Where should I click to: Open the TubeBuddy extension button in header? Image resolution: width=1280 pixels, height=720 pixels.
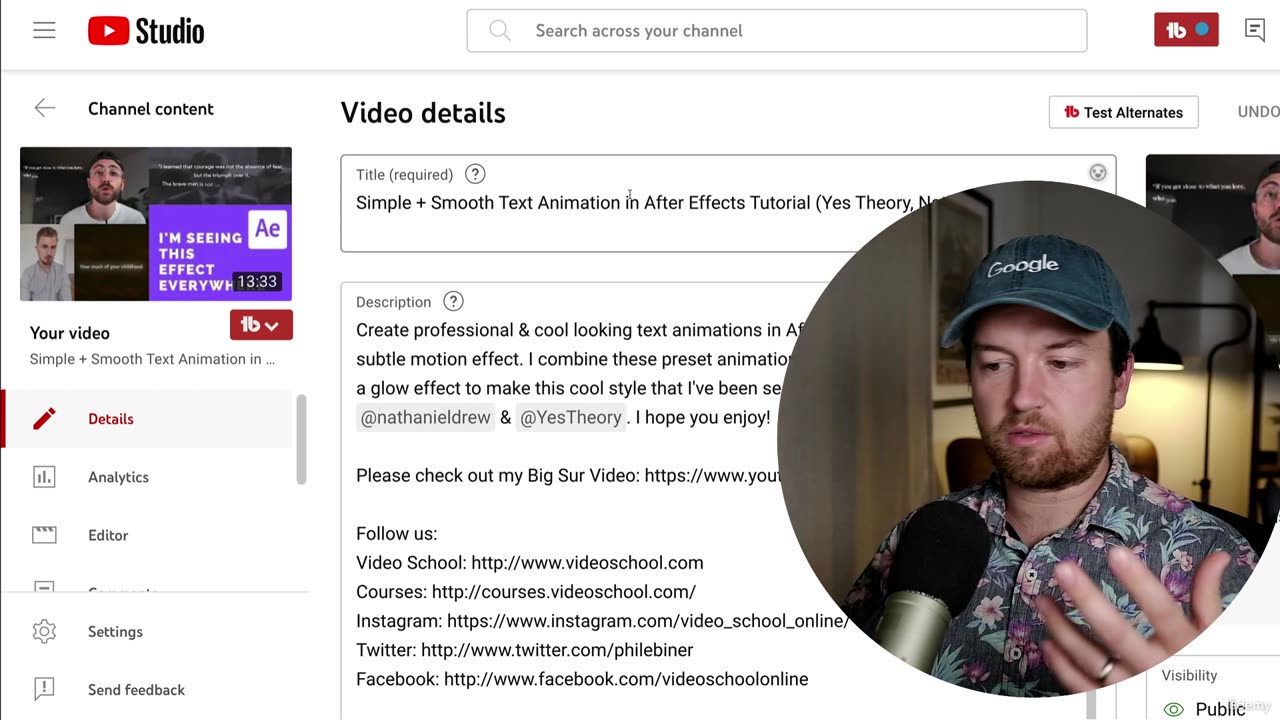click(x=1186, y=30)
